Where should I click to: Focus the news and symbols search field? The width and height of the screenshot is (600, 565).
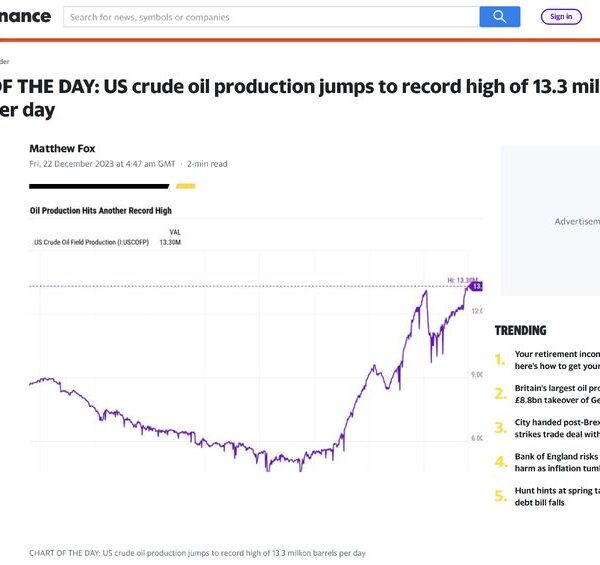[x=270, y=17]
